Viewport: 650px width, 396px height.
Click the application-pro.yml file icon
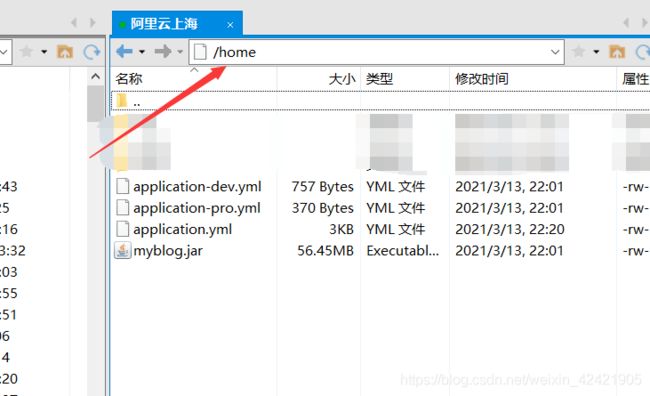pyautogui.click(x=123, y=207)
